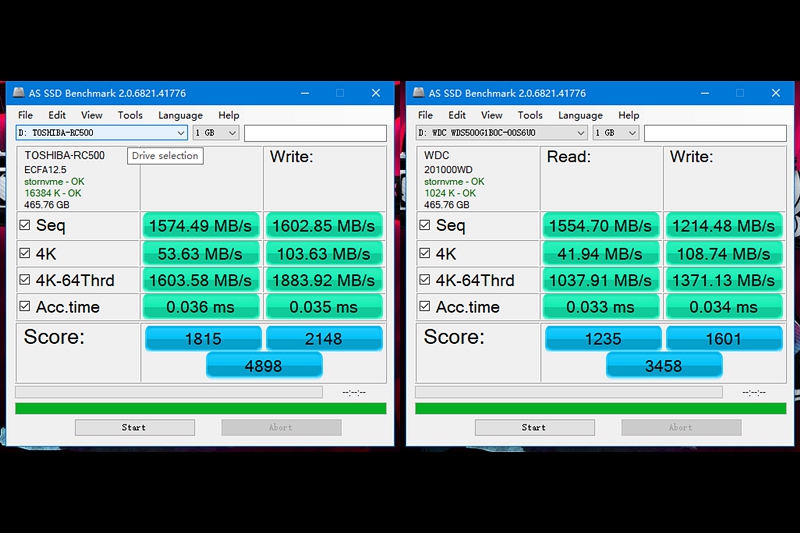Image resolution: width=800 pixels, height=533 pixels.
Task: Open the TOSHIBA-RC500 drive selection dropdown
Action: click(102, 133)
